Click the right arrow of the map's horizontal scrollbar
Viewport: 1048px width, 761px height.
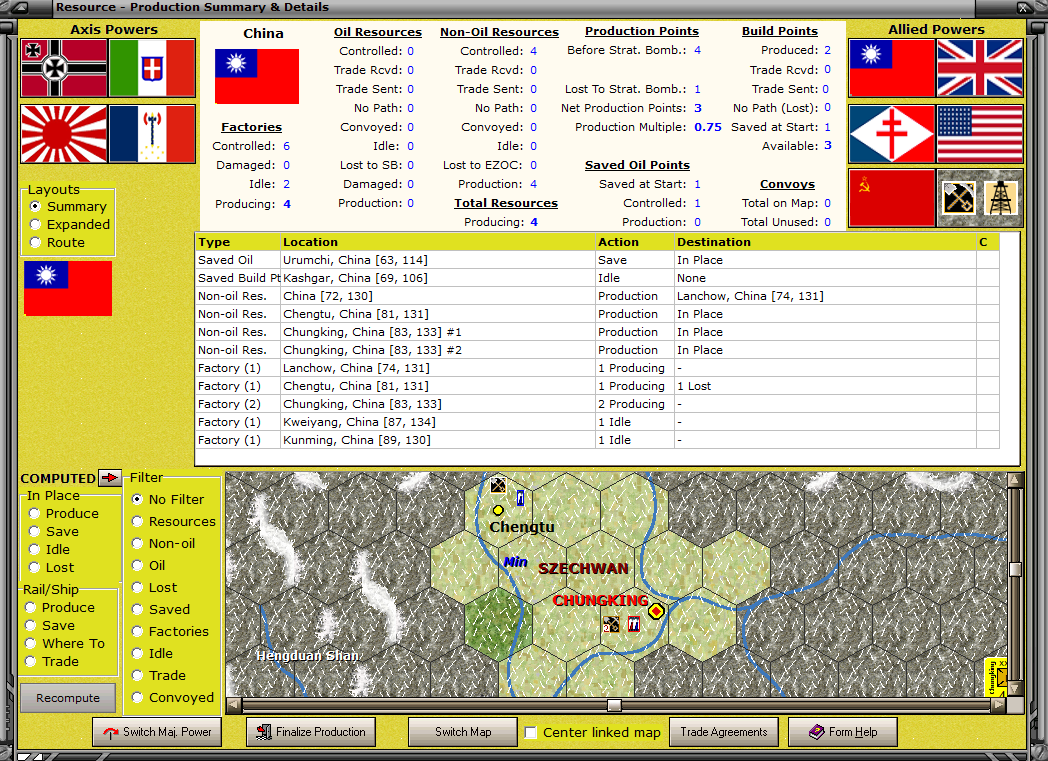click(x=1000, y=704)
